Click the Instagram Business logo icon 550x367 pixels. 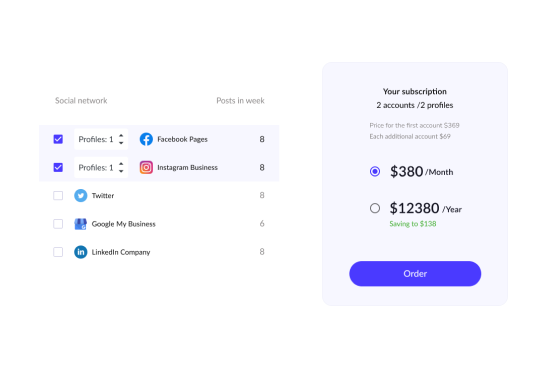[x=146, y=167]
